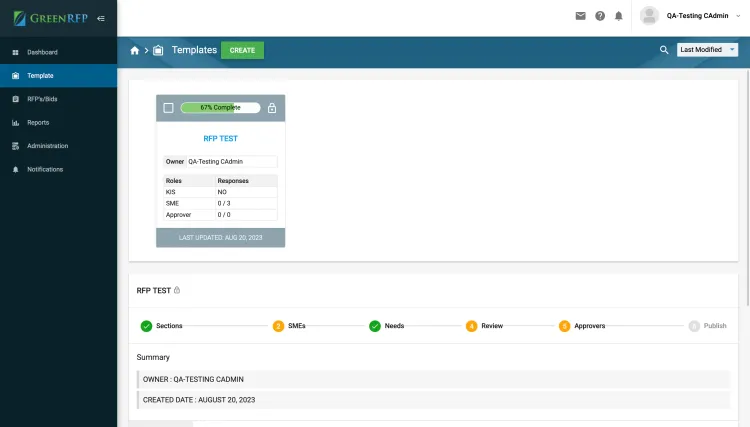Open Dashboard in the sidebar
Image resolution: width=750 pixels, height=427 pixels.
tap(58, 52)
